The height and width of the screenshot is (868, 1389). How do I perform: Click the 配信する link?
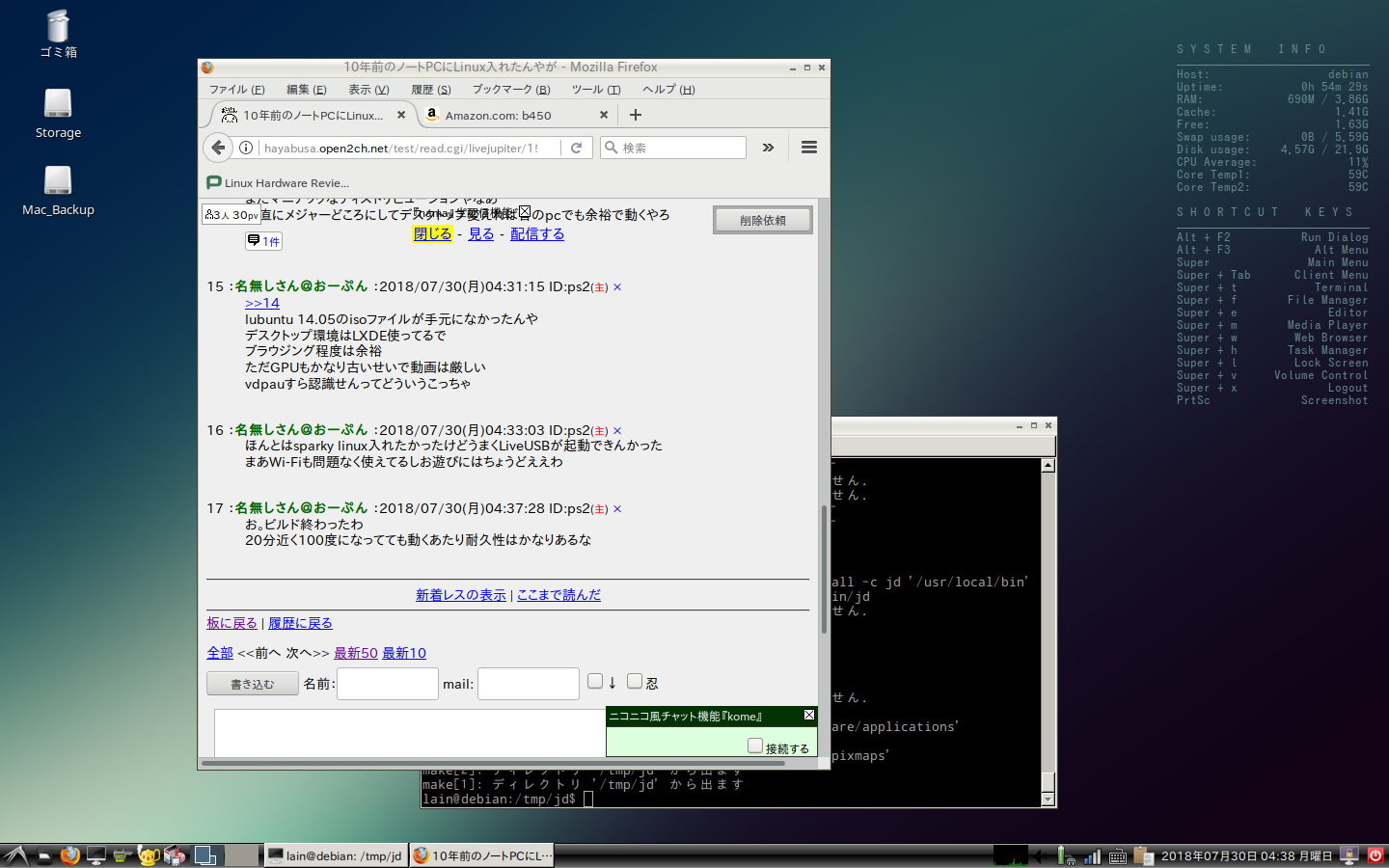[x=537, y=234]
